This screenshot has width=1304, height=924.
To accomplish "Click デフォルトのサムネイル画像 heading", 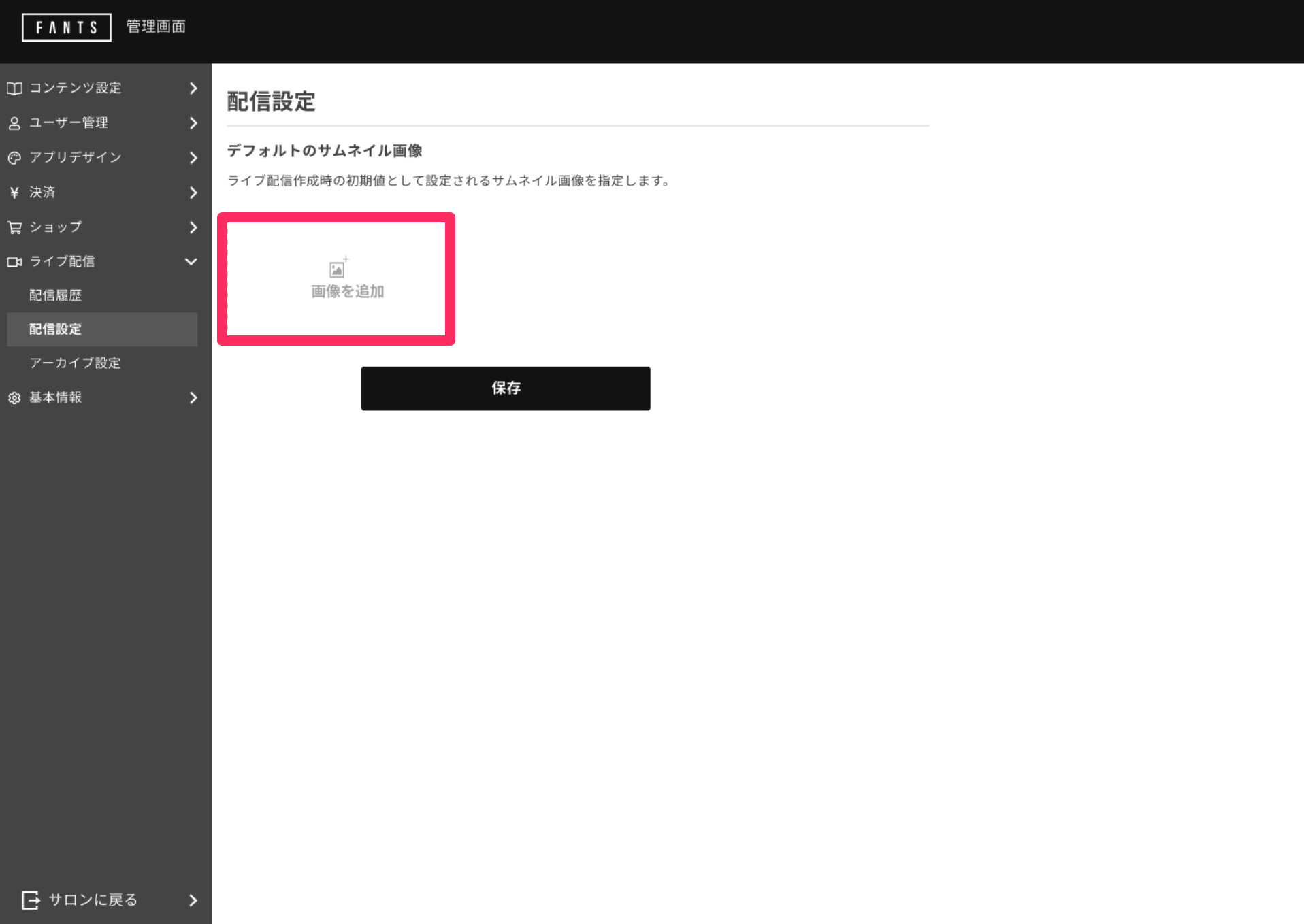I will [325, 150].
